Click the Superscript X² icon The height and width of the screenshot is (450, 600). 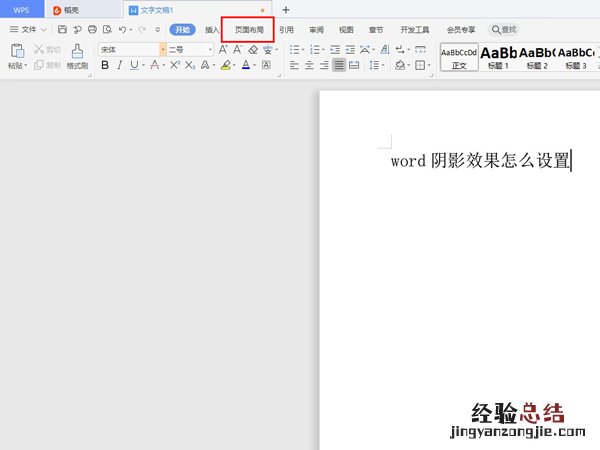175,65
